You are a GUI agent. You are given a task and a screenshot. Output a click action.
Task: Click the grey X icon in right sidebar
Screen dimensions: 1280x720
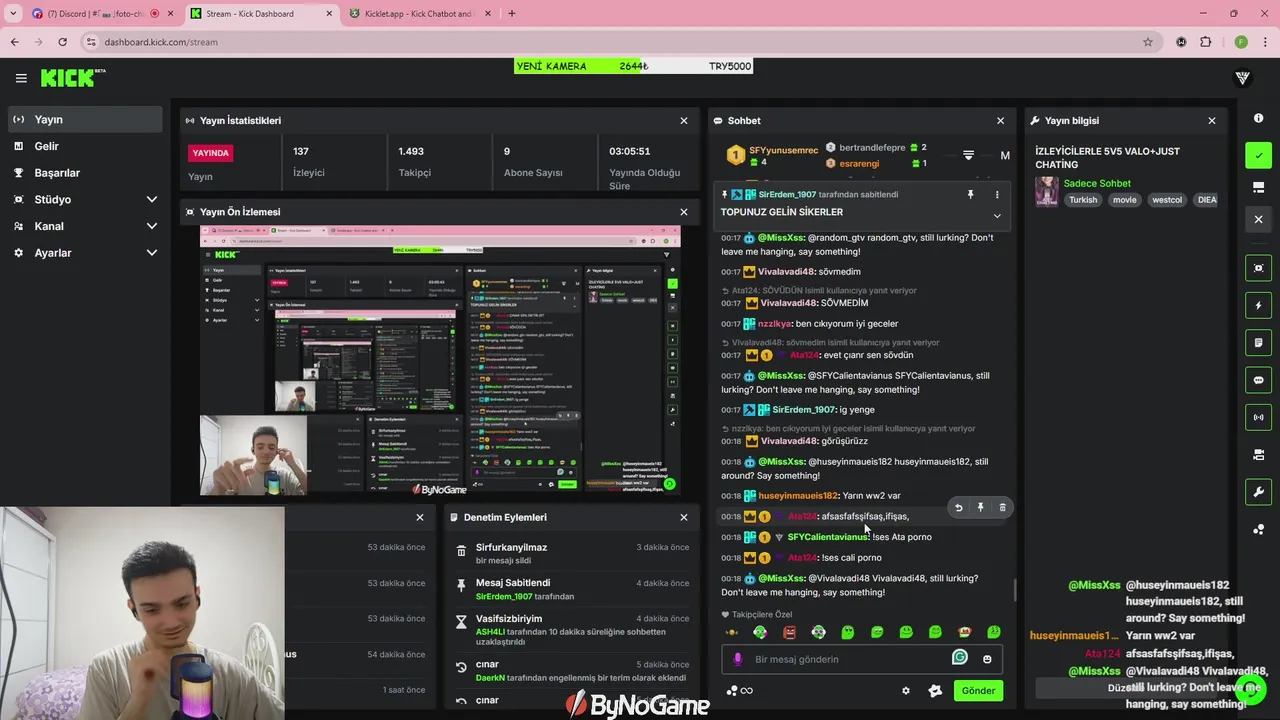tap(1258, 219)
